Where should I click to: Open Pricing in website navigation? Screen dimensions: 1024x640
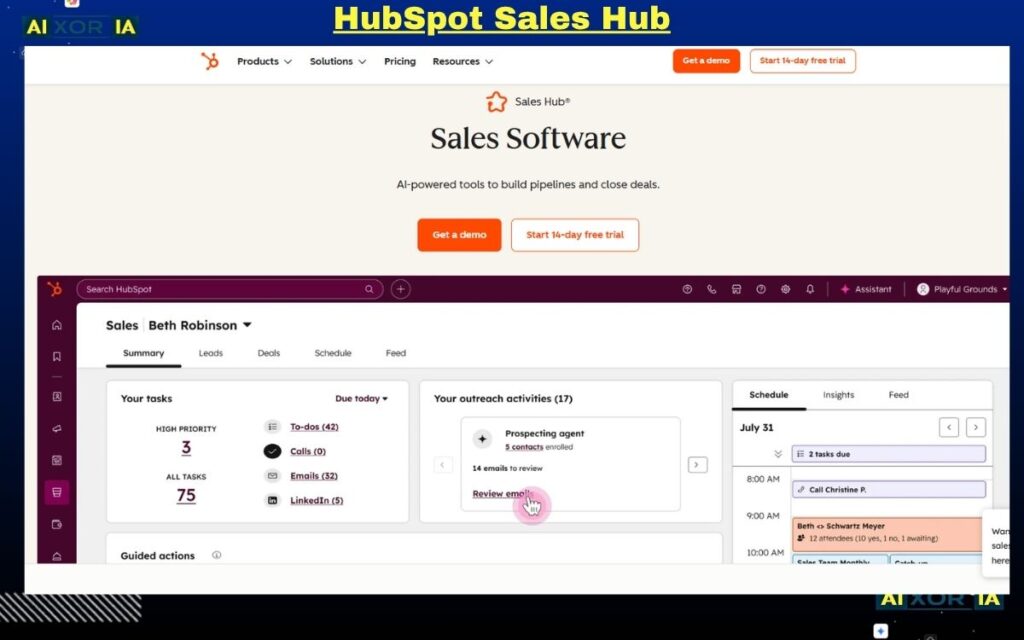point(400,61)
